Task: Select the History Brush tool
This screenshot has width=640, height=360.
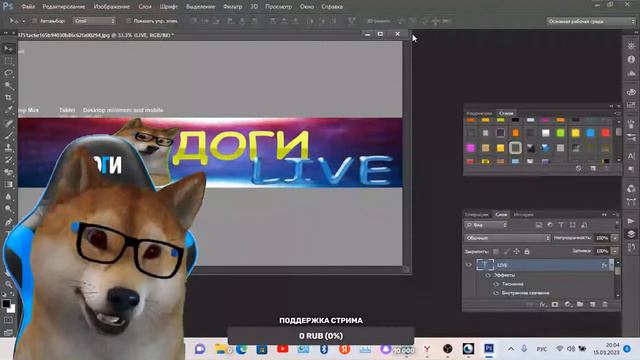Action: [x=9, y=160]
